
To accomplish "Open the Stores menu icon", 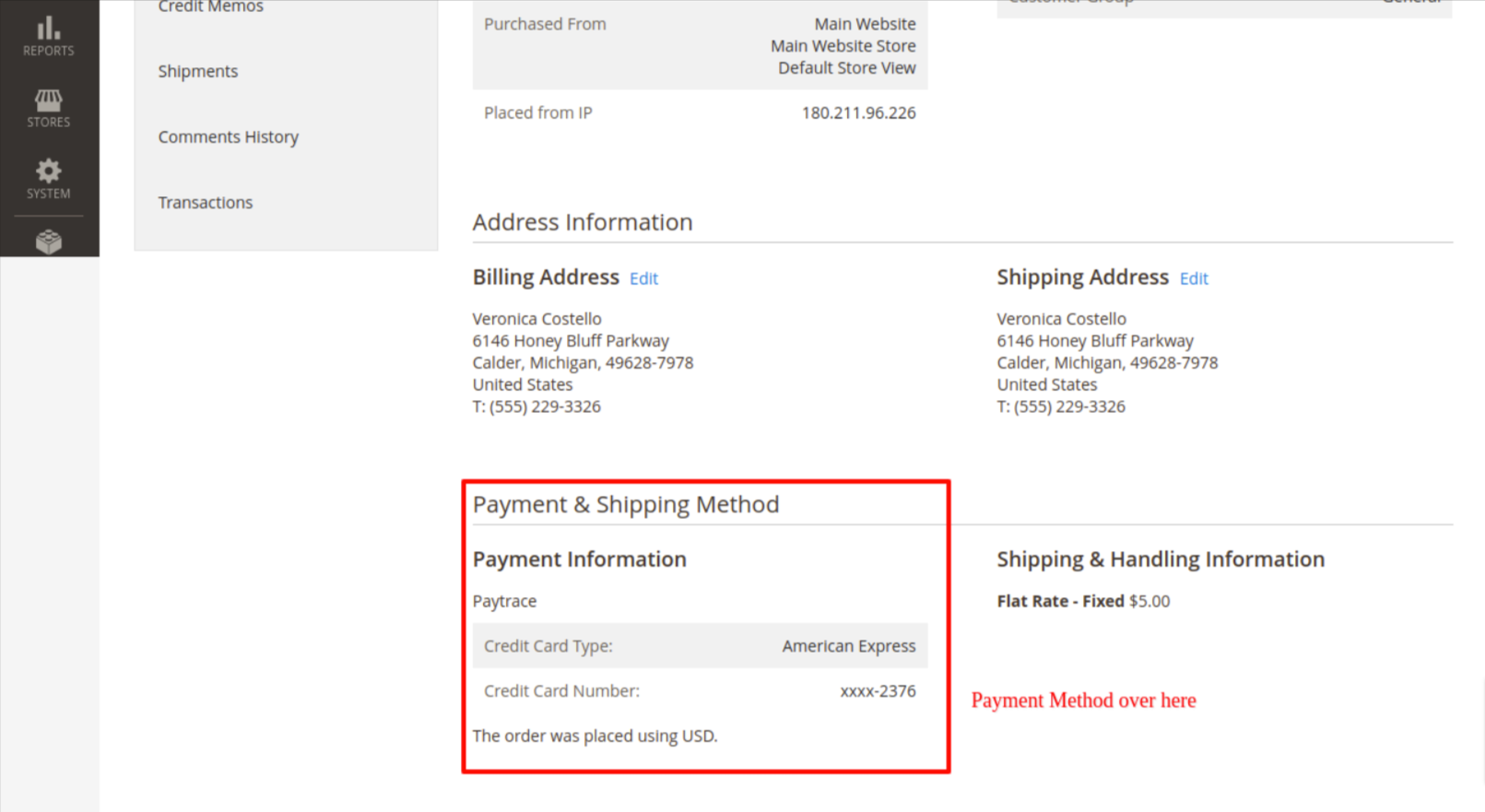I will [49, 108].
